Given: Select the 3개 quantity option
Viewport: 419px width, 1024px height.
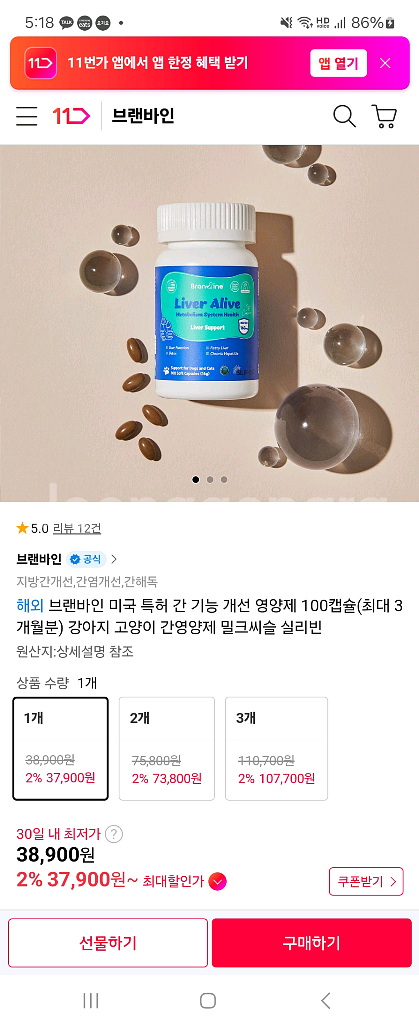Looking at the screenshot, I should pyautogui.click(x=277, y=748).
